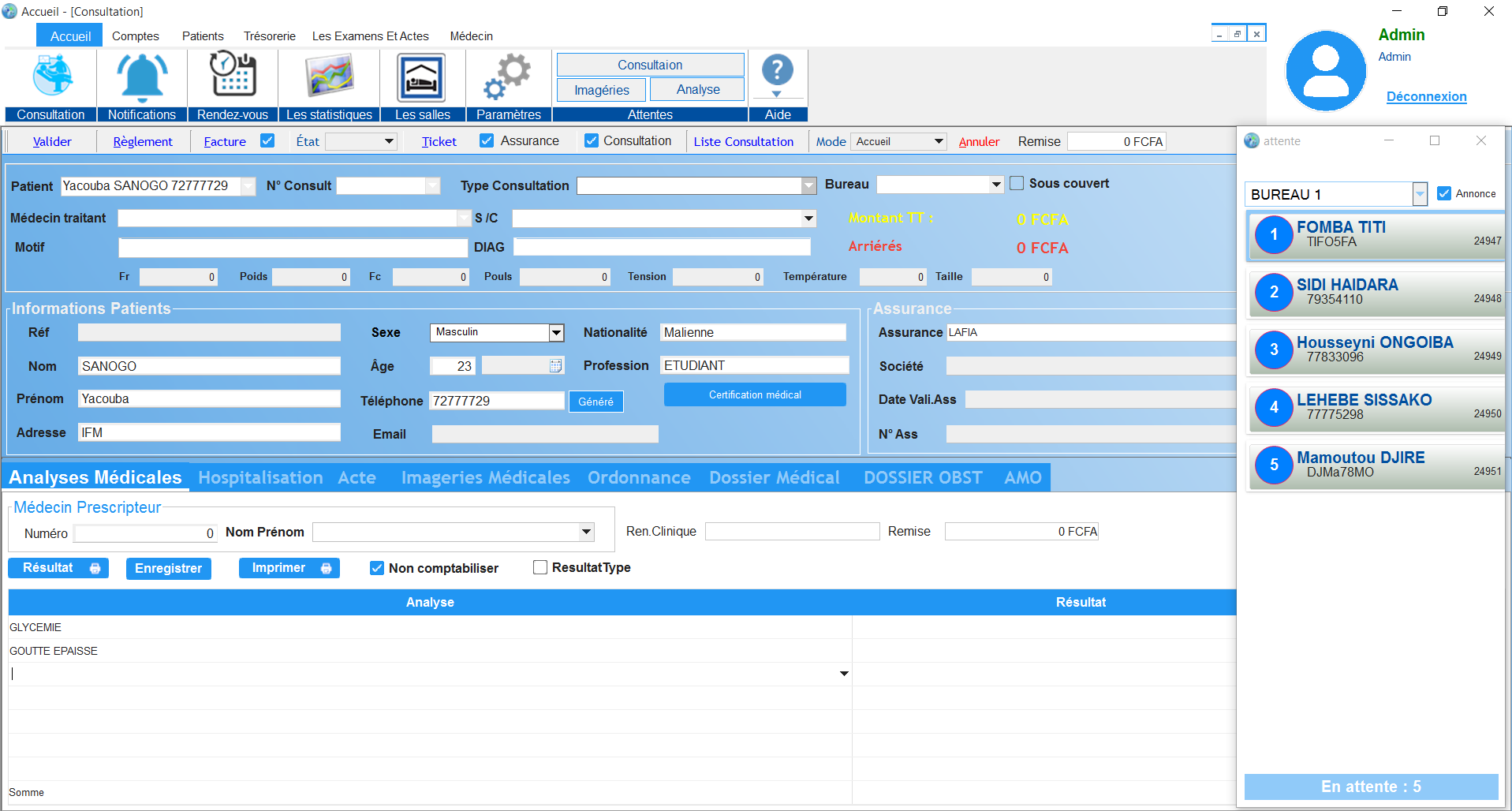The image size is (1512, 811).
Task: Toggle the Assurance checkbox
Action: pos(487,140)
